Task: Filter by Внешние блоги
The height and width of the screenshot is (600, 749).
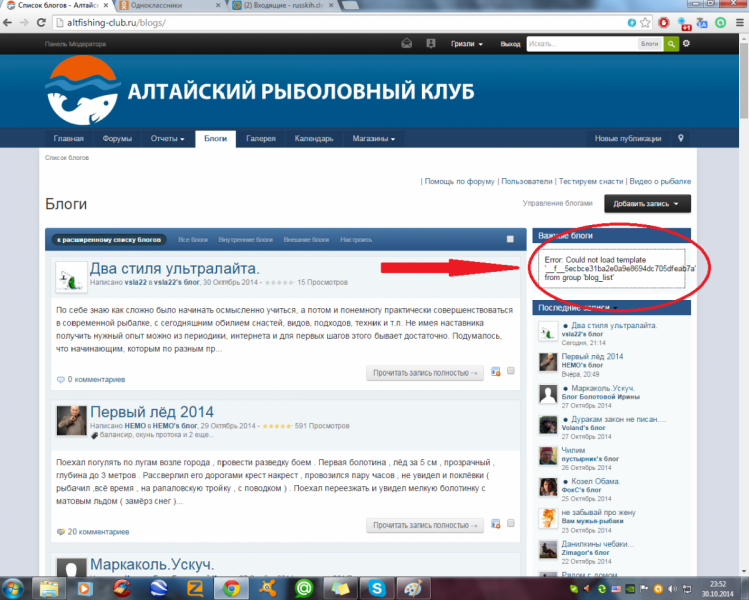Action: pyautogui.click(x=306, y=239)
